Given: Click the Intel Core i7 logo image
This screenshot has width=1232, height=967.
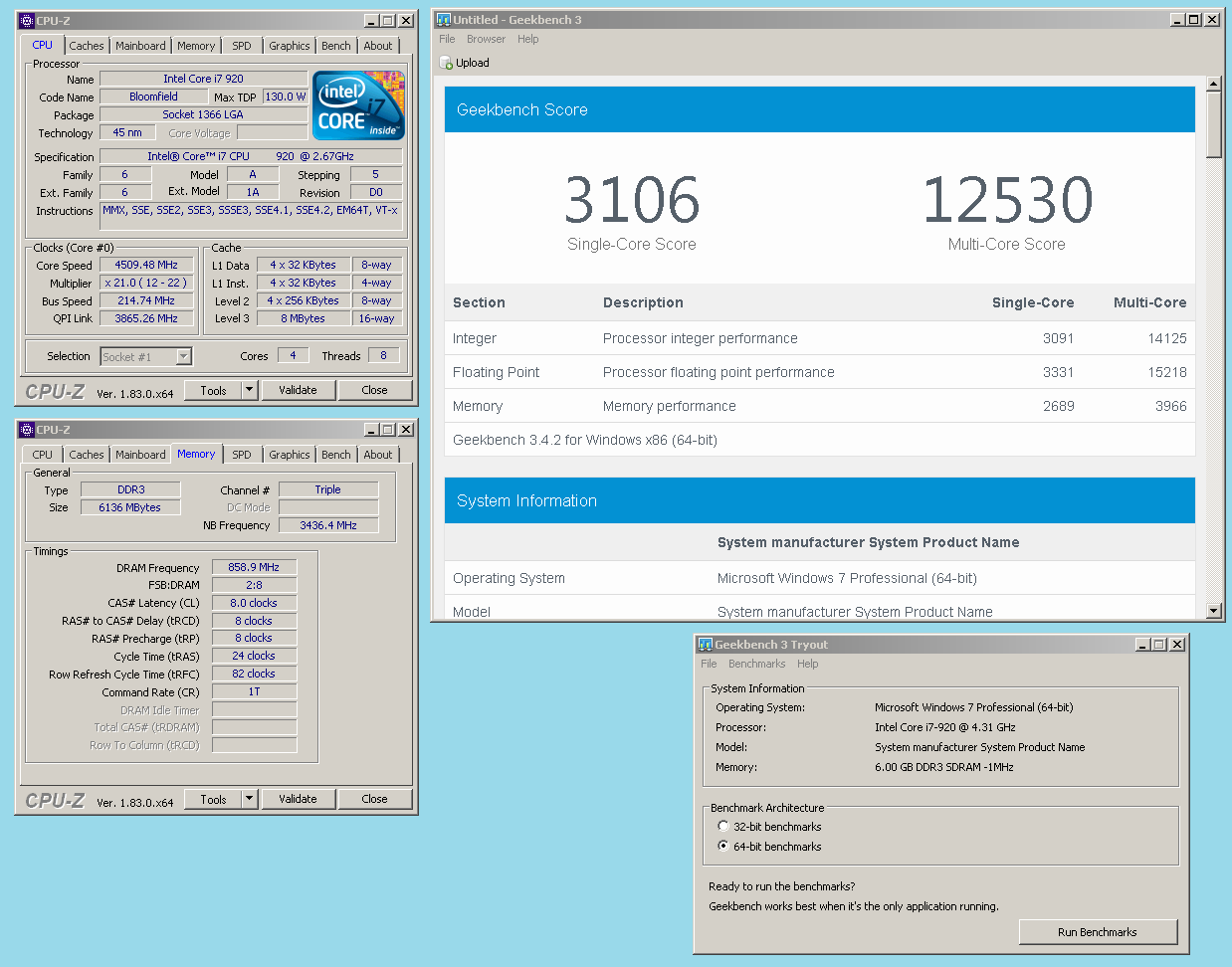Looking at the screenshot, I should pos(358,104).
